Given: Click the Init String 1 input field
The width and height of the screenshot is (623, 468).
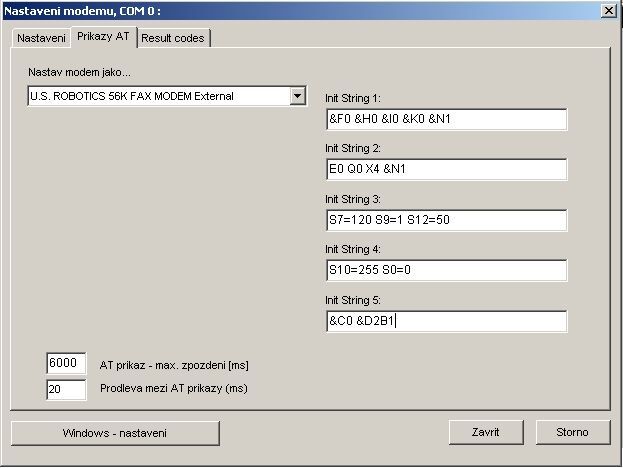Looking at the screenshot, I should coord(446,120).
